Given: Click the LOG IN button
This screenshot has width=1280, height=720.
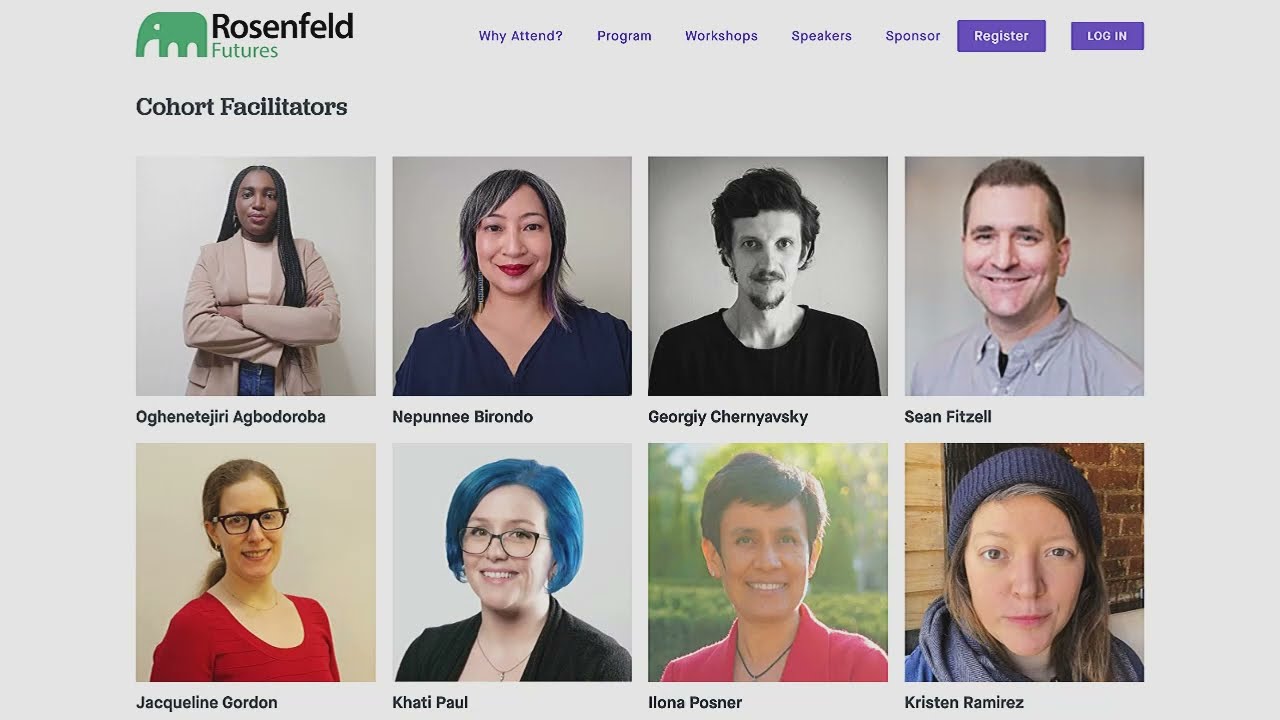Looking at the screenshot, I should 1107,36.
